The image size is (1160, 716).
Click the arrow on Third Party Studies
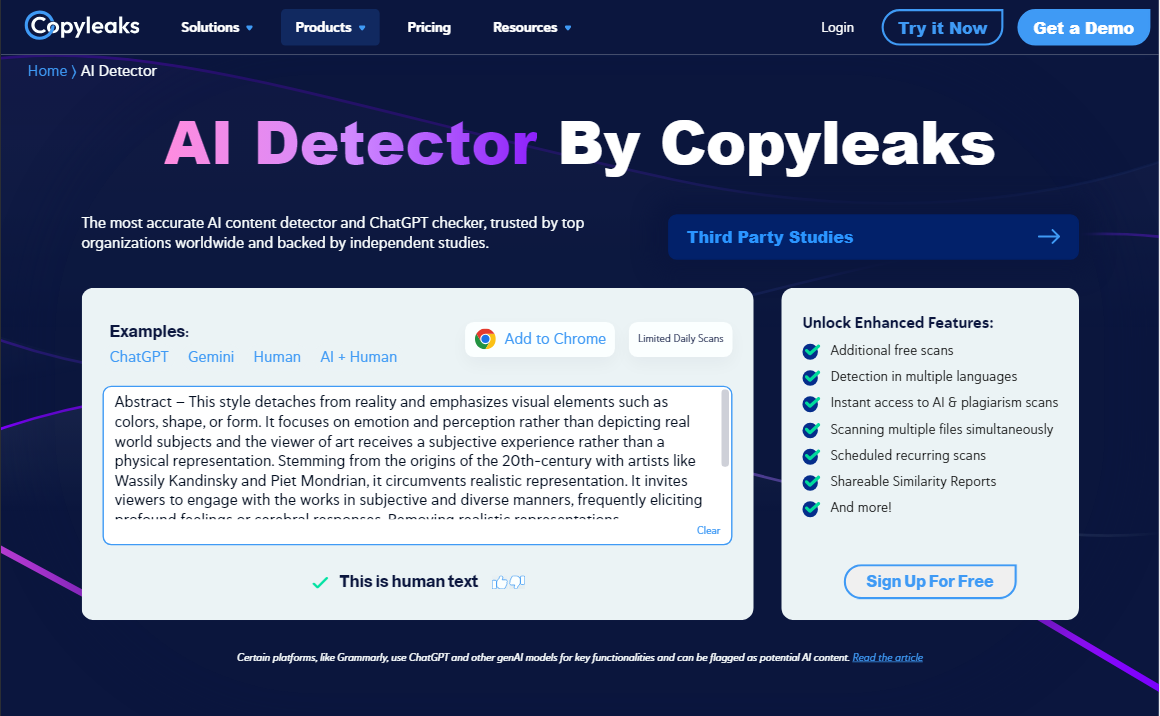(x=1049, y=237)
